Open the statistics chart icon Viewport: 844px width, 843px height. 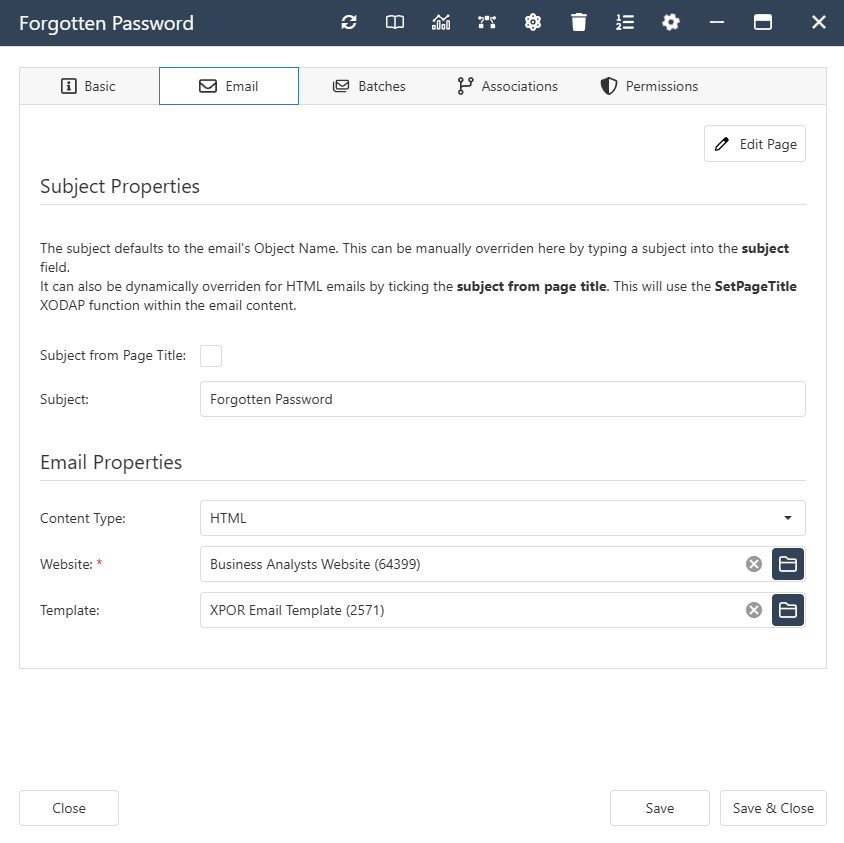(x=440, y=22)
